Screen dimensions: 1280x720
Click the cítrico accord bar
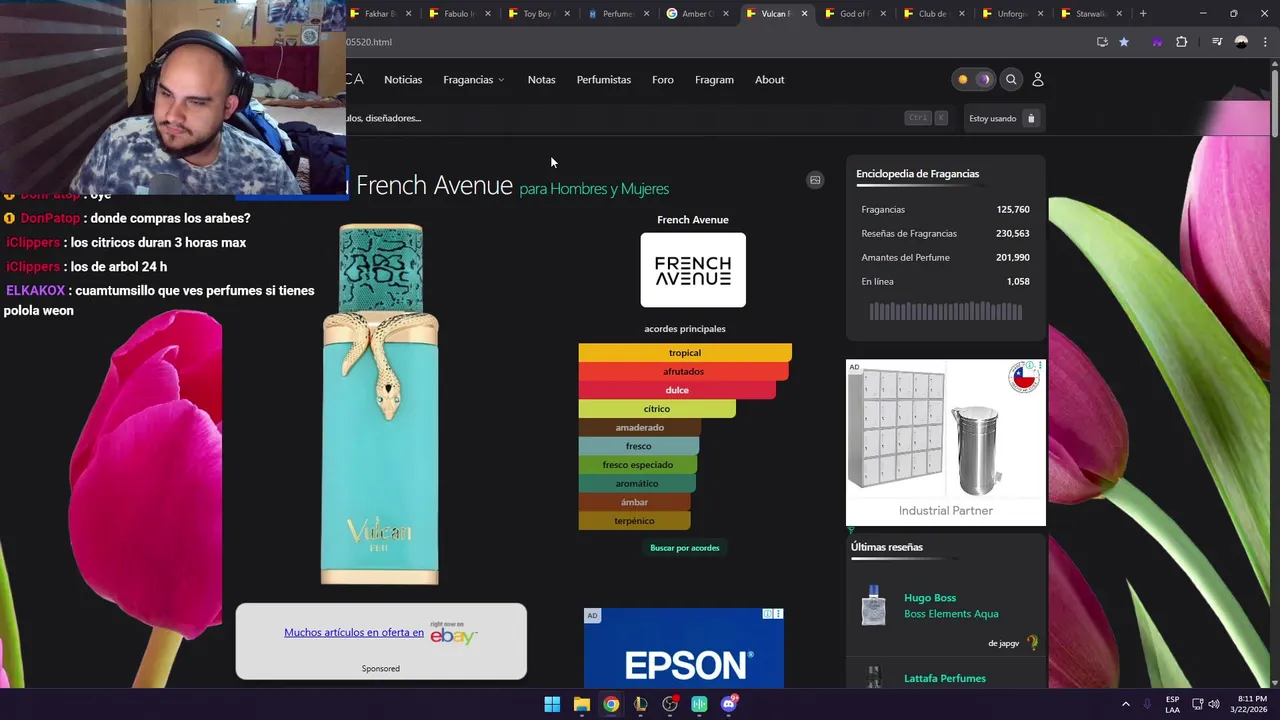pyautogui.click(x=657, y=409)
